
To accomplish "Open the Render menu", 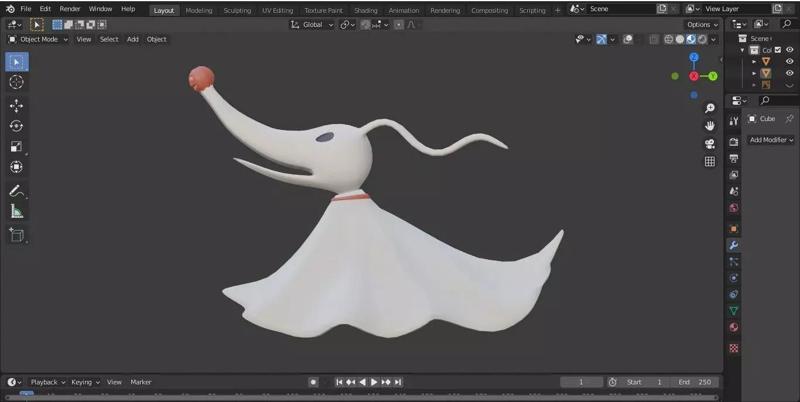I will pos(70,9).
